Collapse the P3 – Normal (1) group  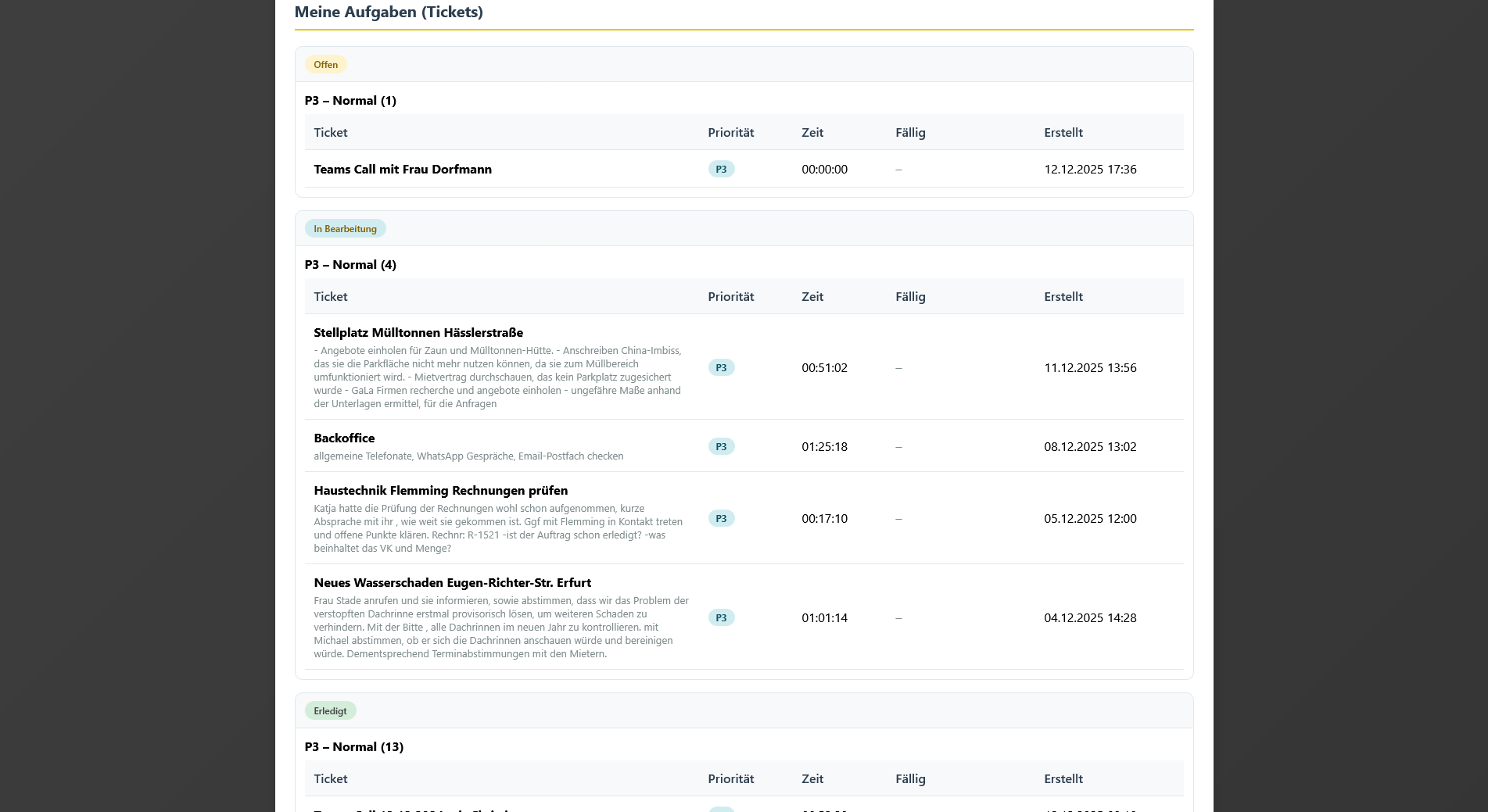coord(350,101)
